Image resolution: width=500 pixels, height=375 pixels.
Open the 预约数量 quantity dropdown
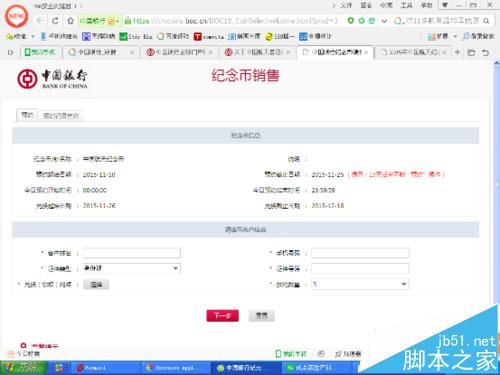click(360, 284)
